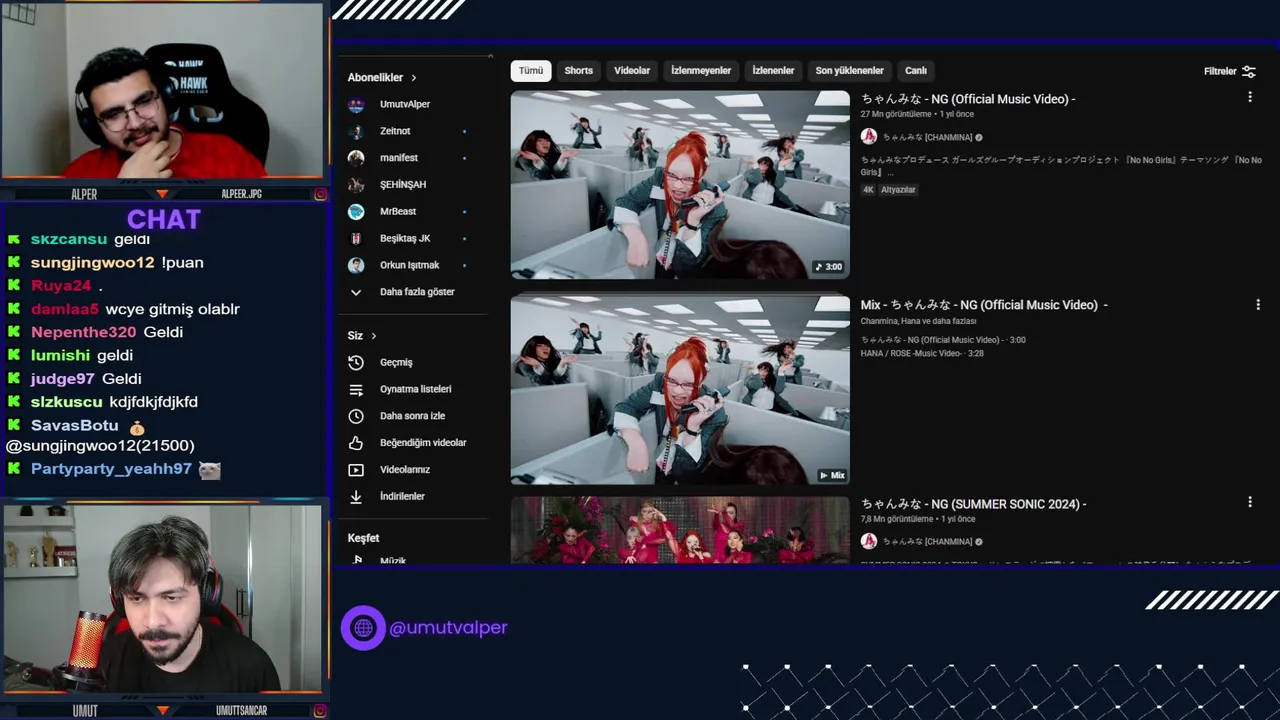The height and width of the screenshot is (720, 1280).
Task: Open the NG (SUMMER SONIC 2024) title link
Action: pos(974,504)
